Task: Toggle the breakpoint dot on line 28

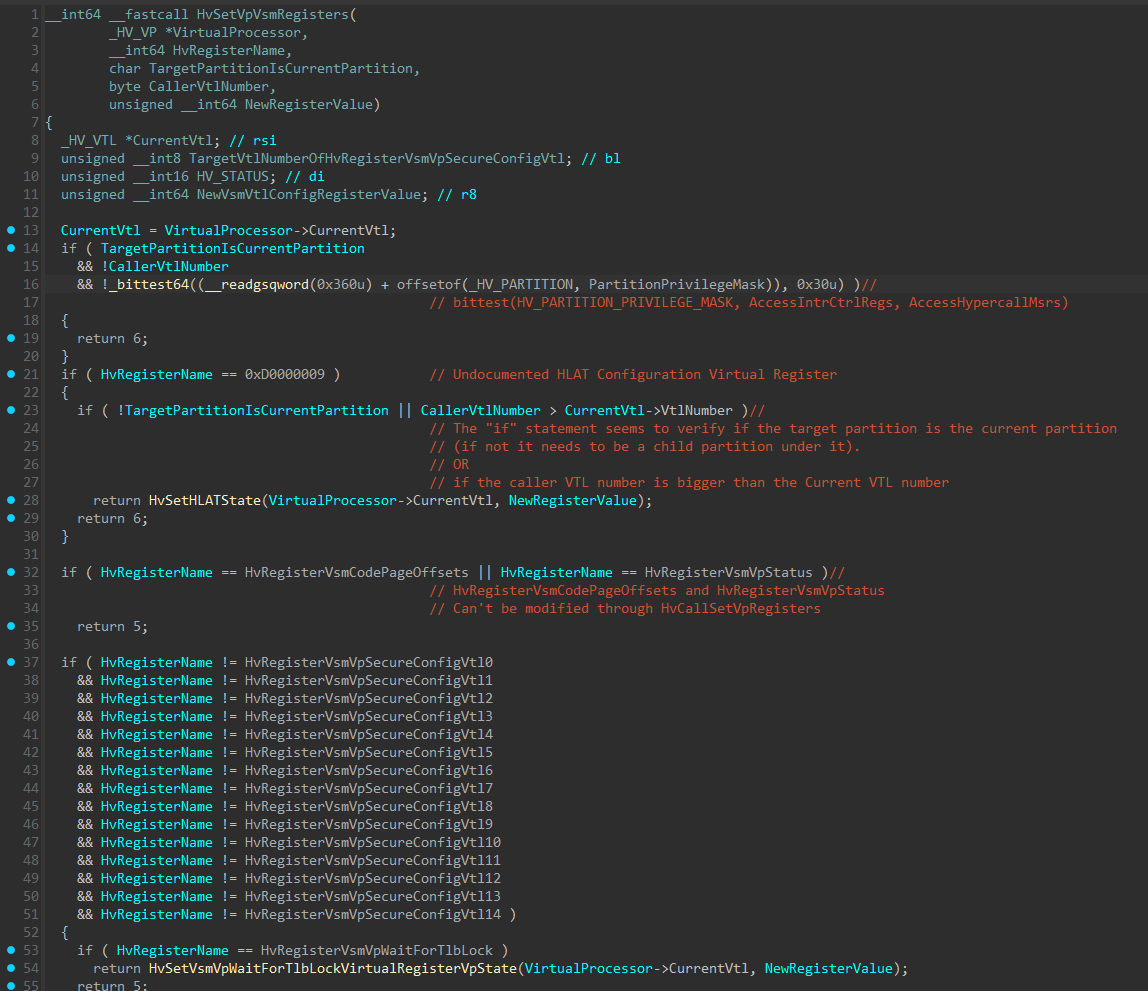Action: tap(11, 500)
